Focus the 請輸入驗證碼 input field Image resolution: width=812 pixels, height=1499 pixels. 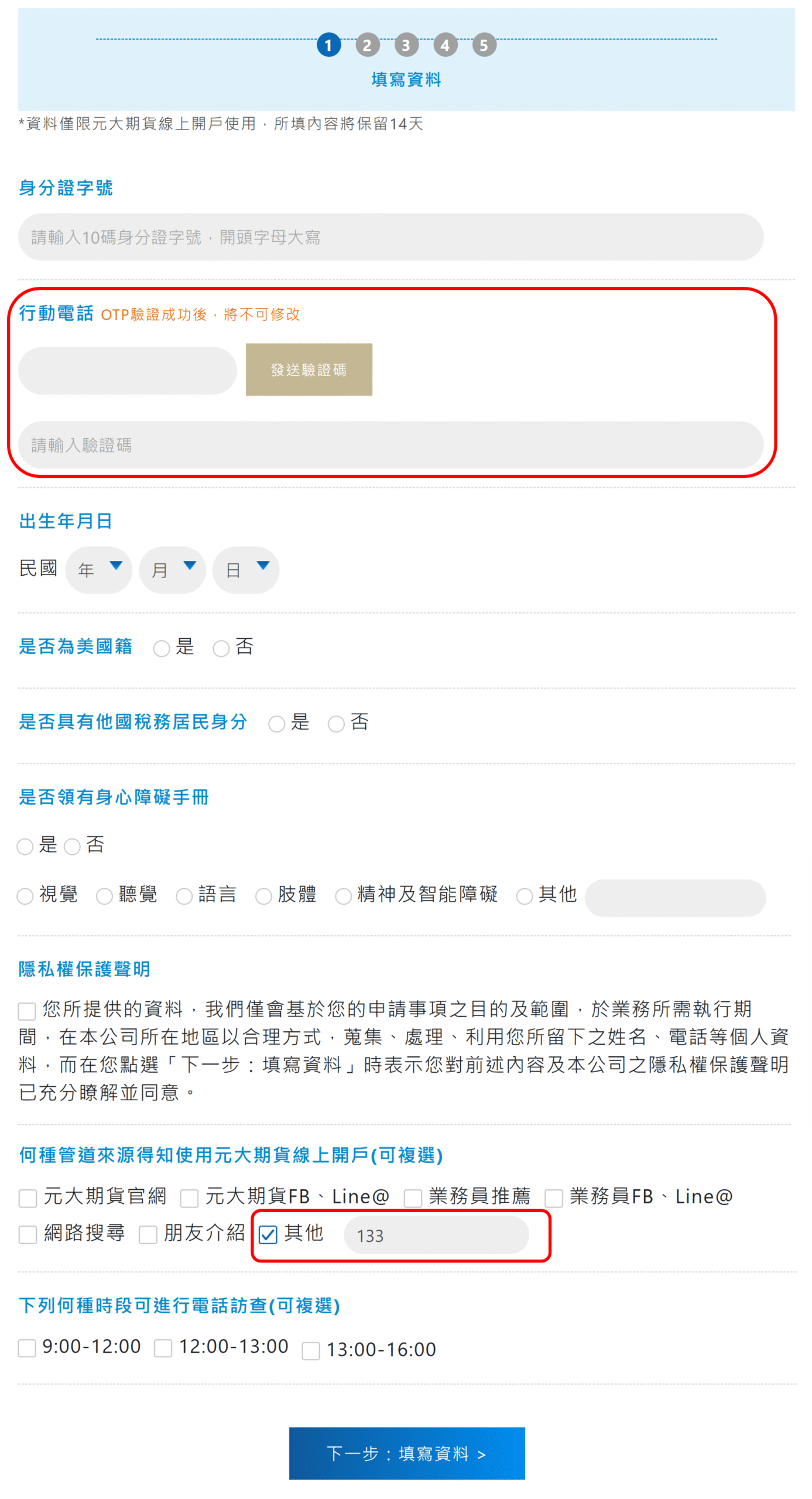coord(390,444)
